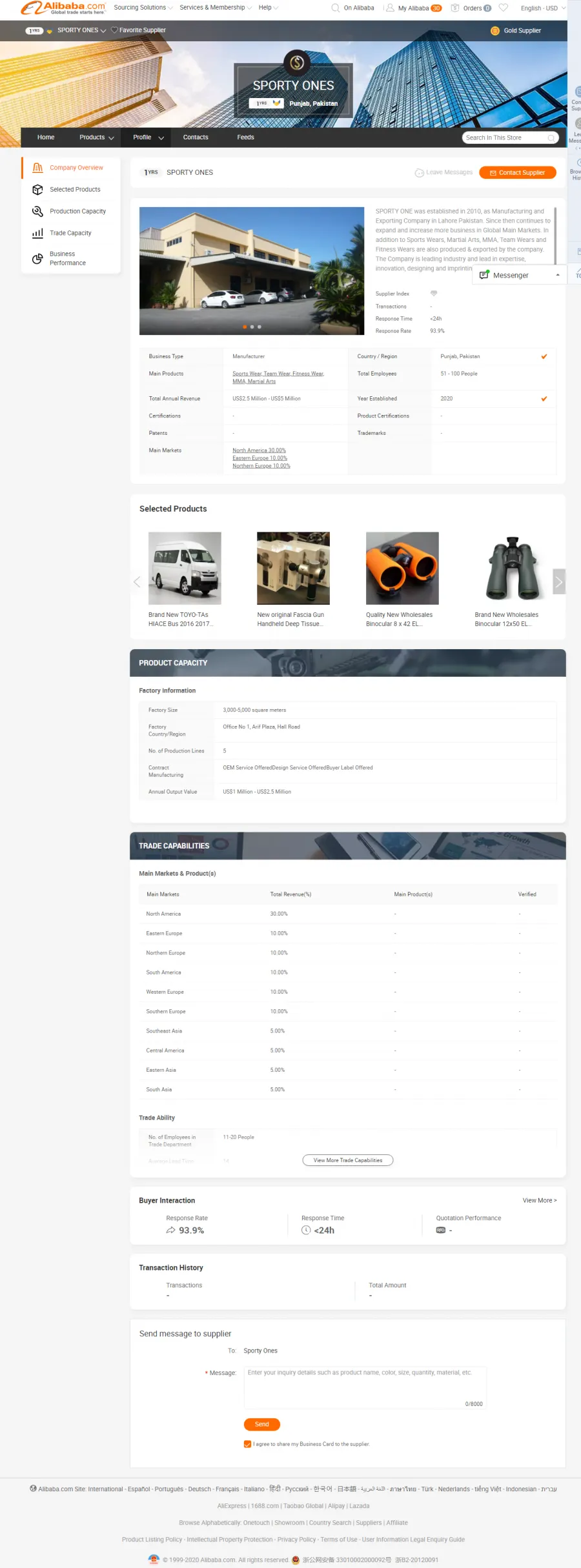Click the Gold Supplier badge icon
Image resolution: width=581 pixels, height=1568 pixels.
coord(495,30)
